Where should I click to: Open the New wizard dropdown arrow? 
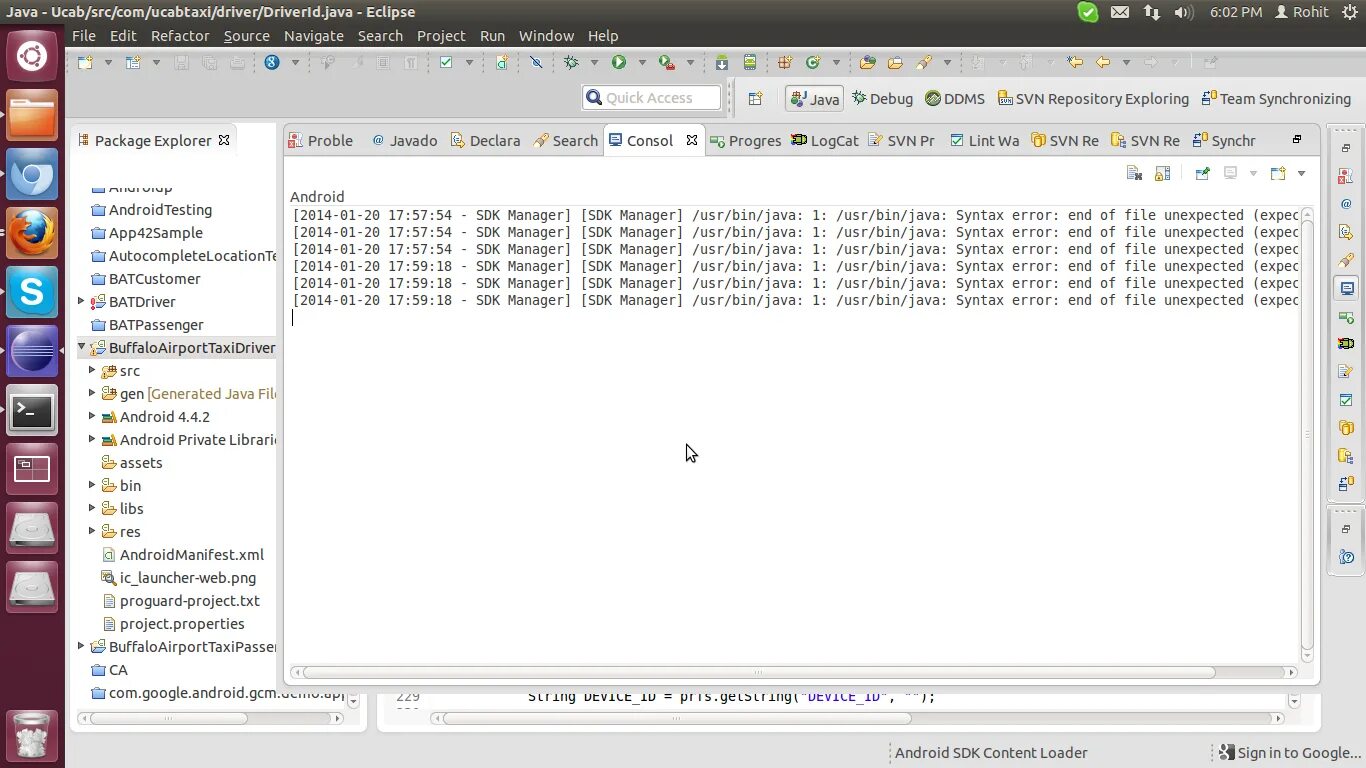pos(108,62)
